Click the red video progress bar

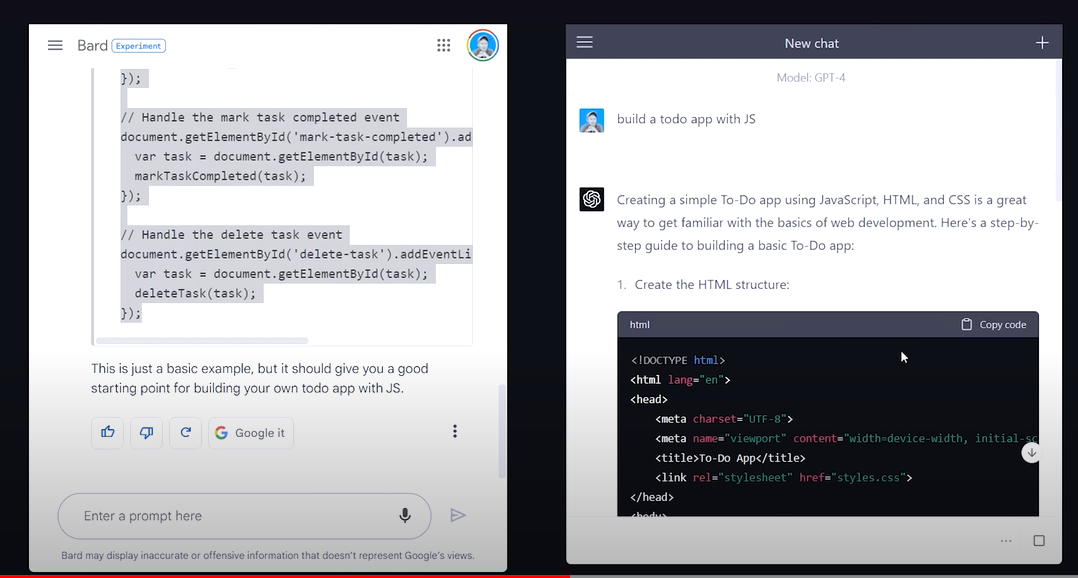[x=285, y=576]
